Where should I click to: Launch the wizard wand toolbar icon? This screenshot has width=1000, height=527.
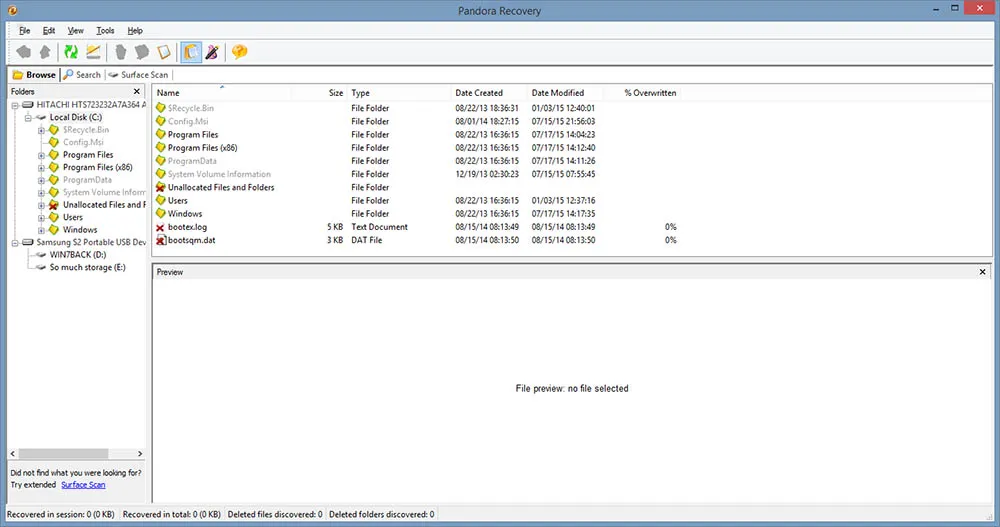pos(212,52)
